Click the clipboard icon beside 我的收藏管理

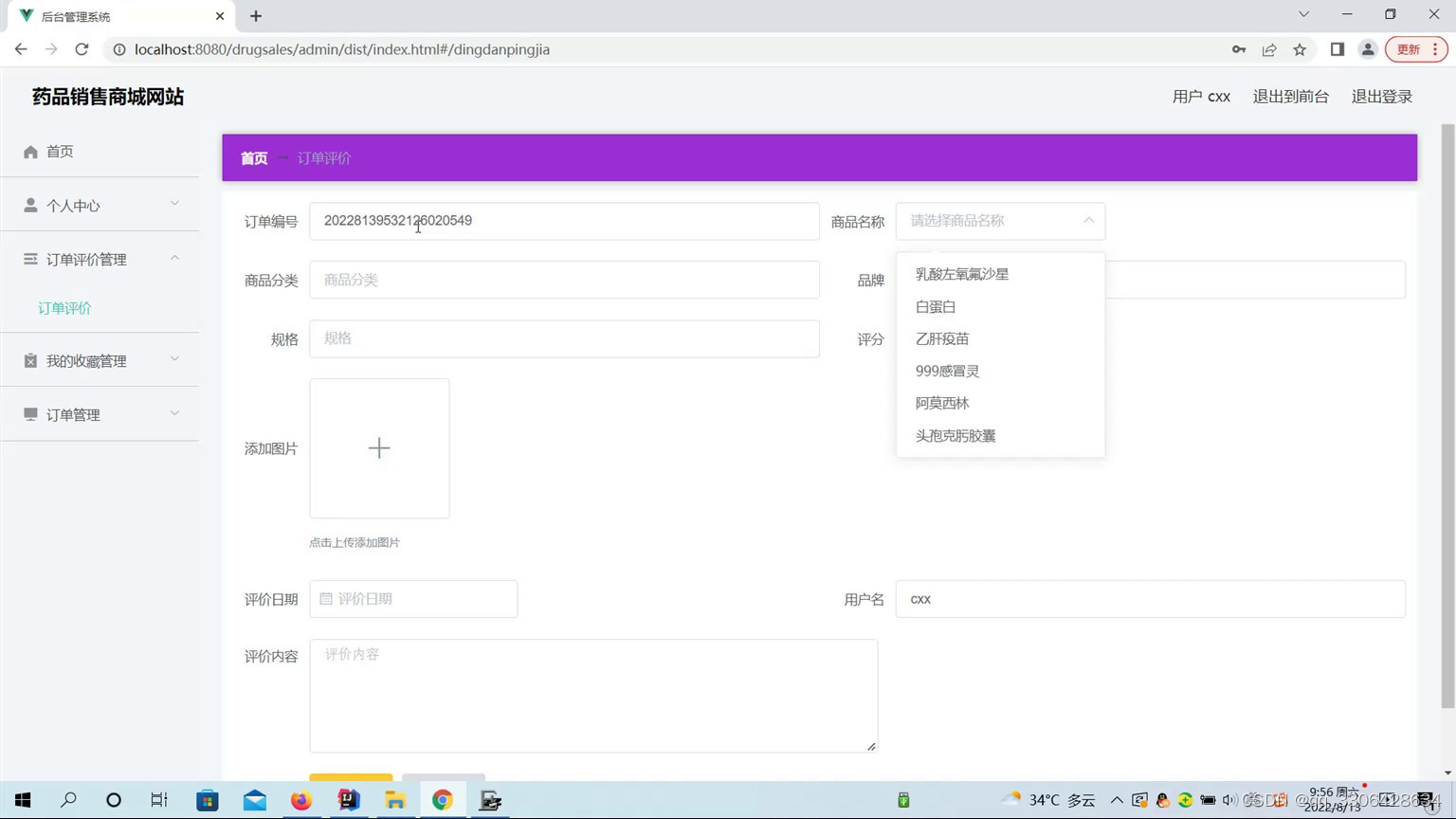[30, 360]
